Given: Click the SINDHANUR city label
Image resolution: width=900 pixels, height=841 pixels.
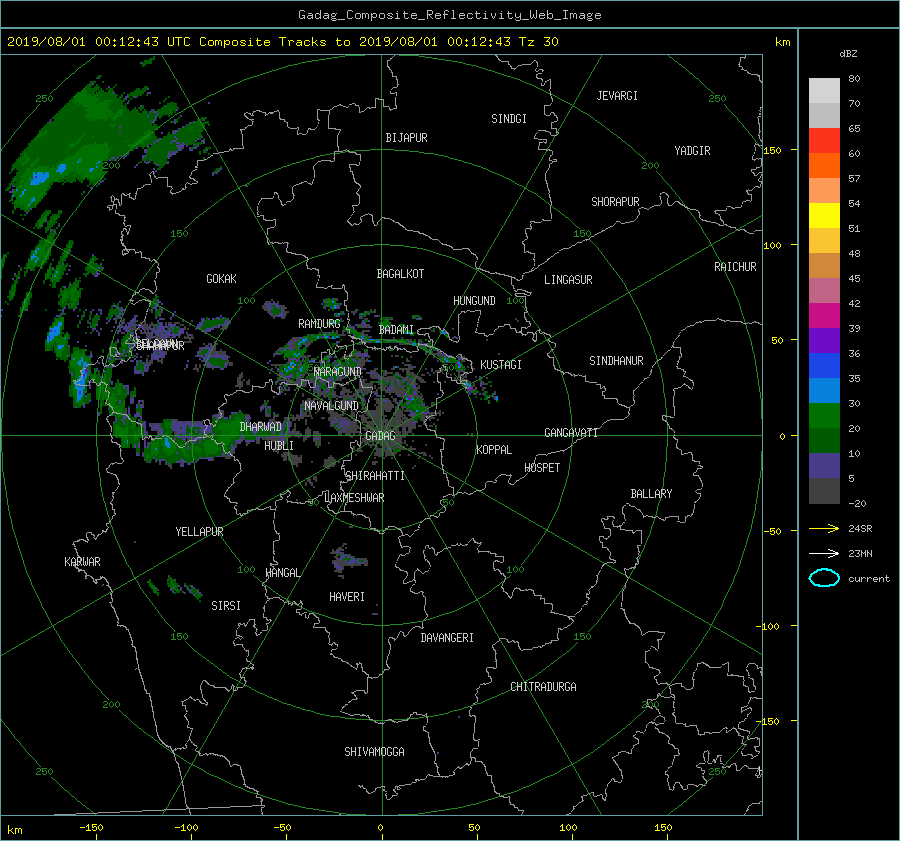Looking at the screenshot, I should (616, 361).
